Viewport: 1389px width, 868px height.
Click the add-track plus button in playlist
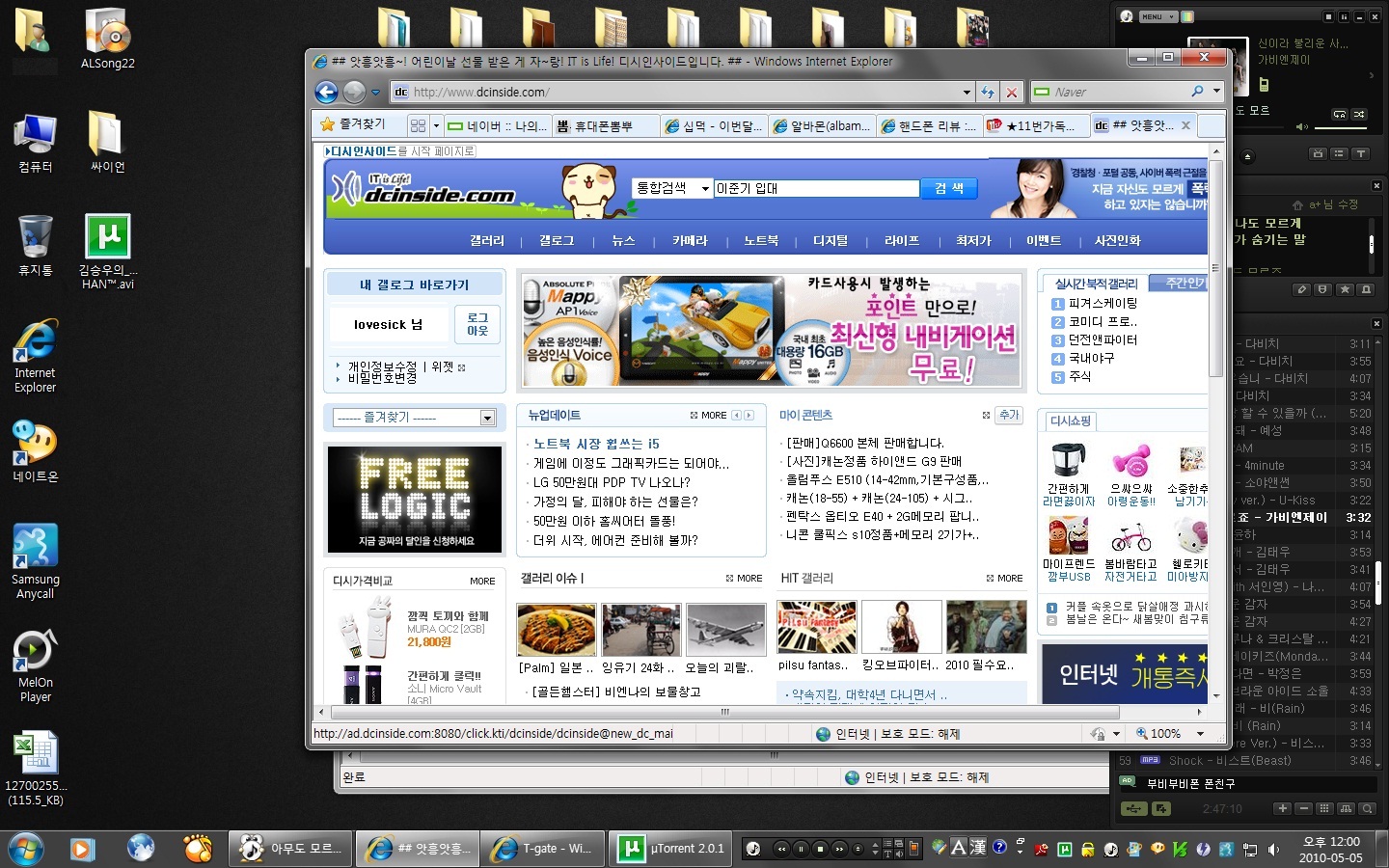click(x=1282, y=808)
